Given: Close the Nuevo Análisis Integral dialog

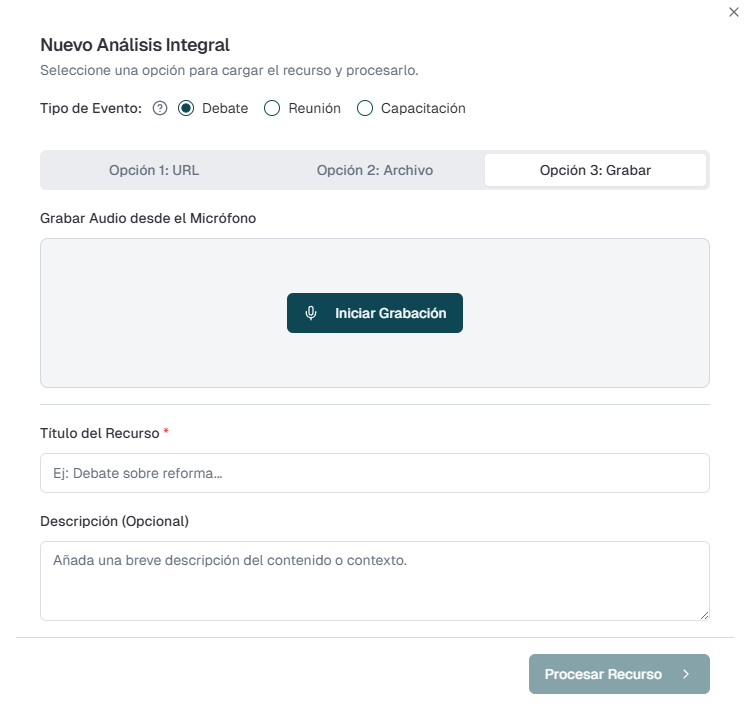Looking at the screenshot, I should pyautogui.click(x=734, y=12).
